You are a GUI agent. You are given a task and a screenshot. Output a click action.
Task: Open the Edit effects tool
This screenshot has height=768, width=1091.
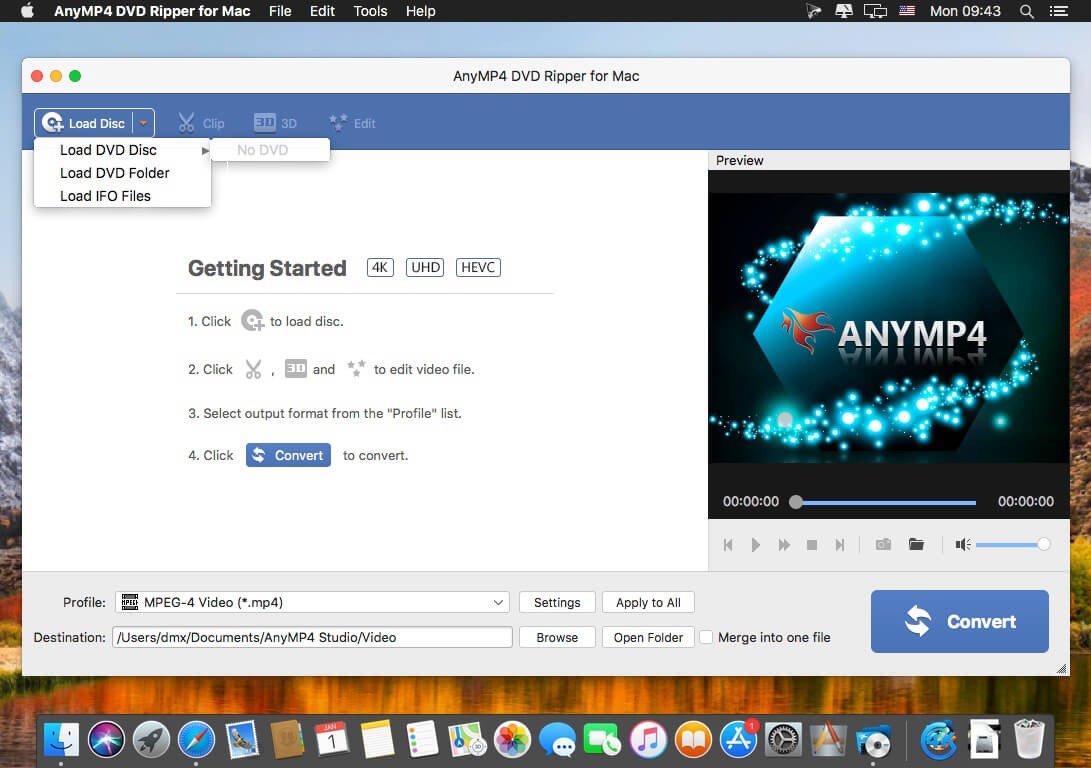coord(352,123)
